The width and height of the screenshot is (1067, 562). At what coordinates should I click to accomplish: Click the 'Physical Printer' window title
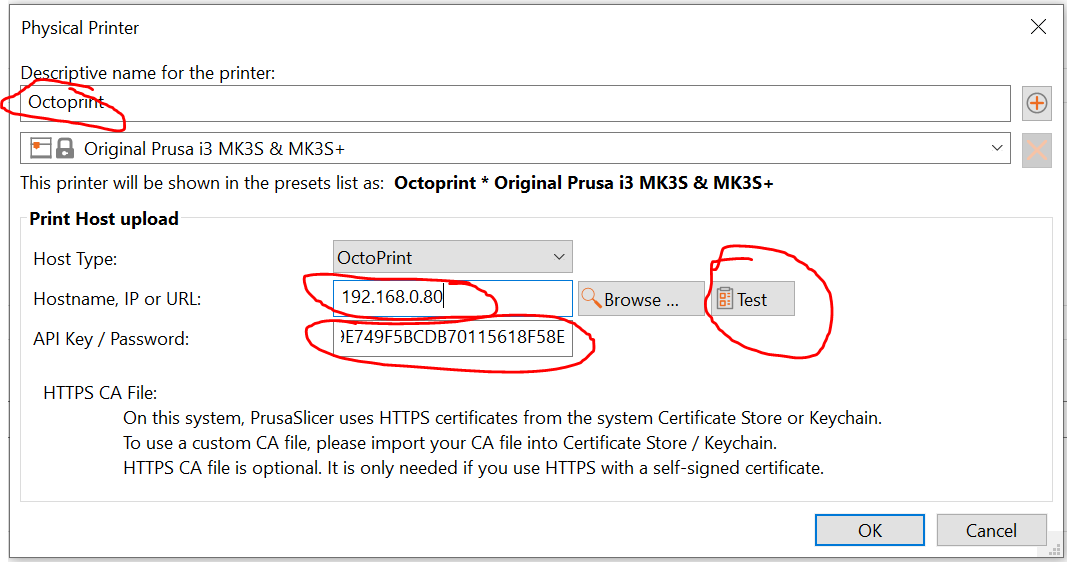pos(80,28)
